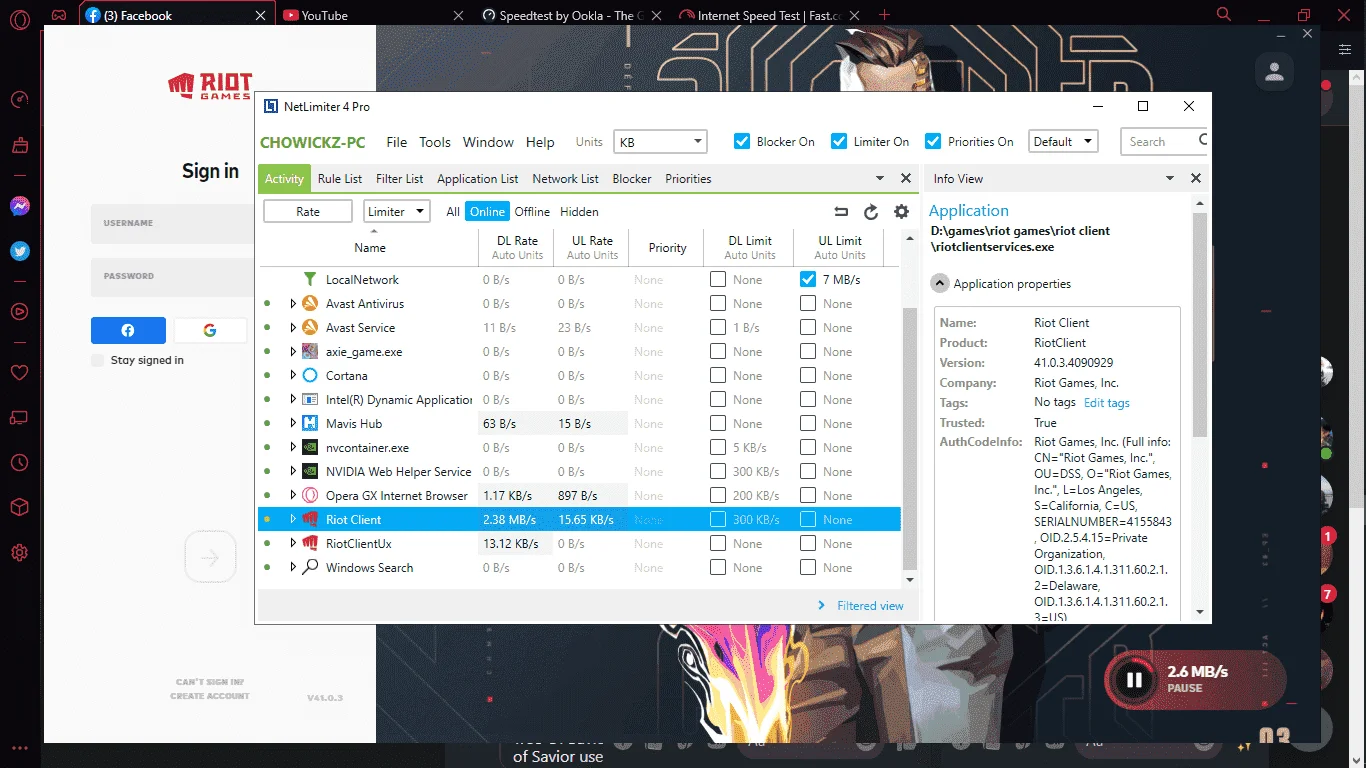Click Create Account in Riot Client
The width and height of the screenshot is (1366, 768).
click(210, 696)
